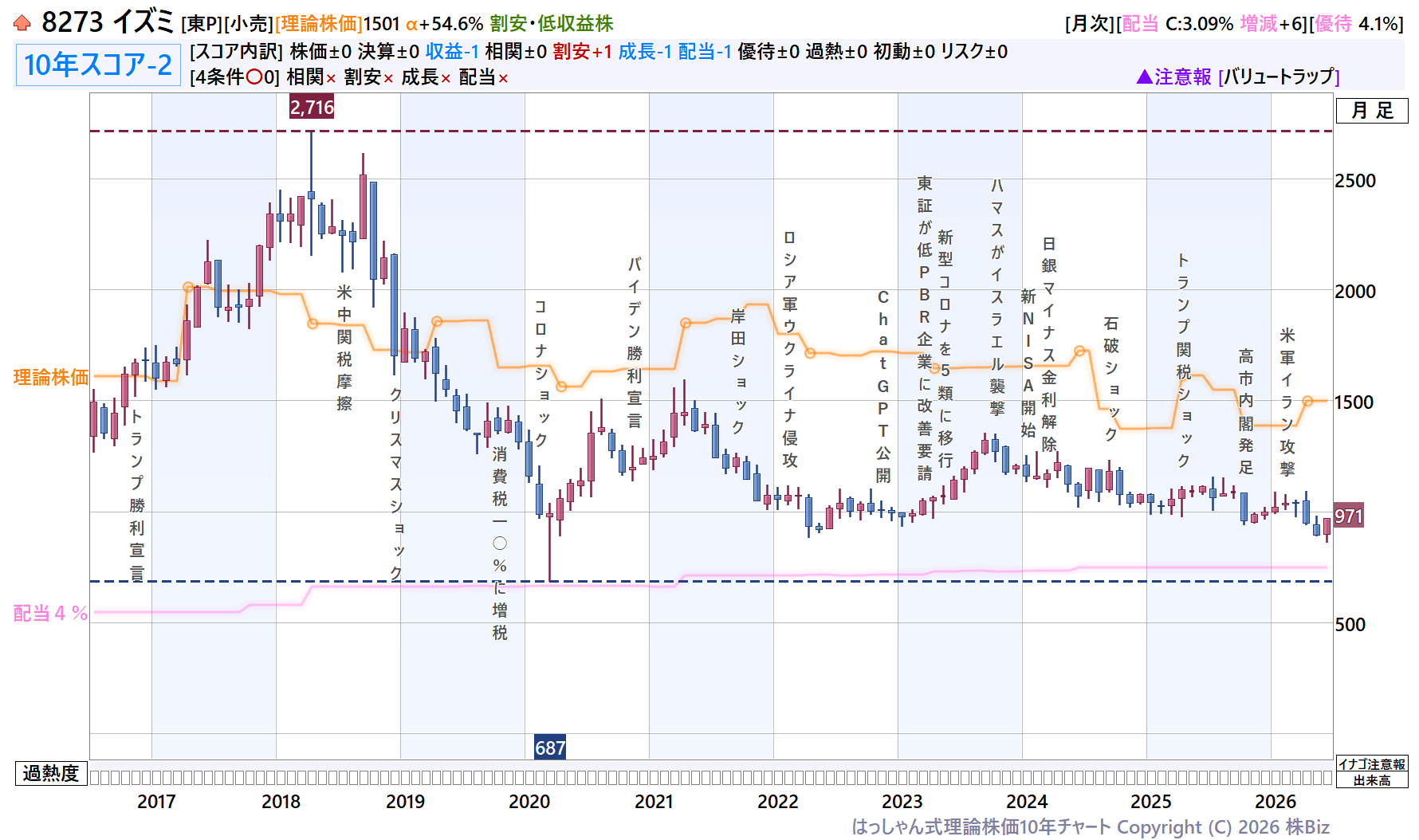The height and width of the screenshot is (840, 1419).
Task: Click the 出来高 volume label
Action: [1372, 780]
